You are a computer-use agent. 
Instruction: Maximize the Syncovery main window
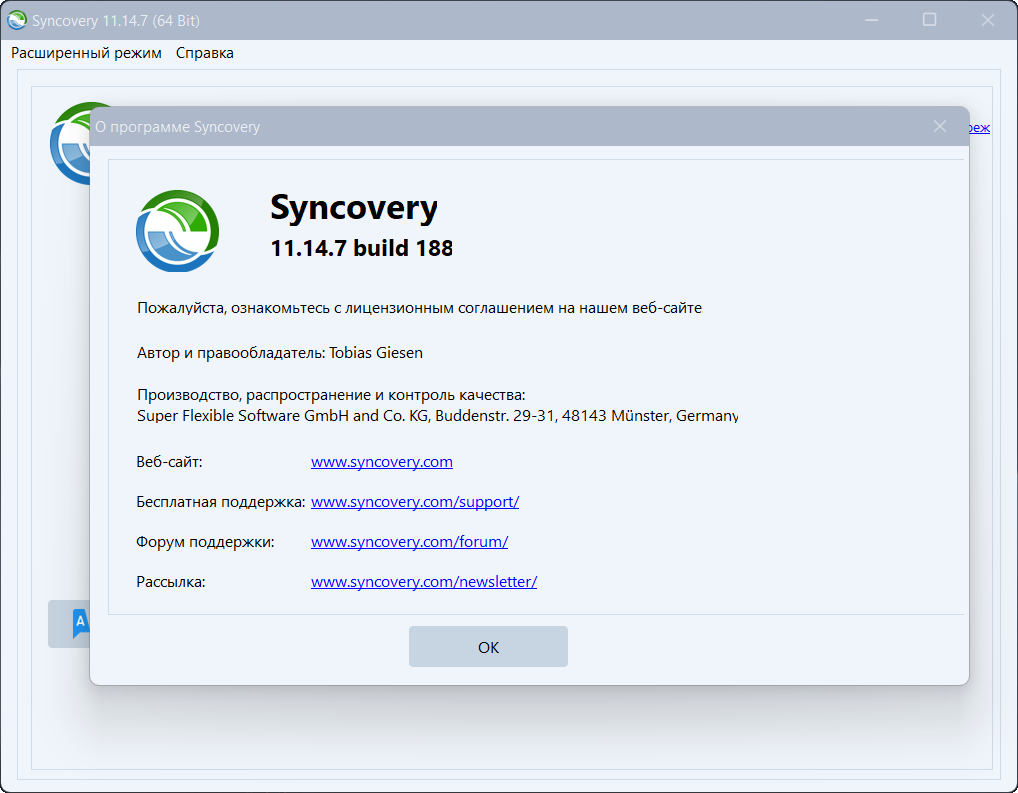[x=930, y=20]
